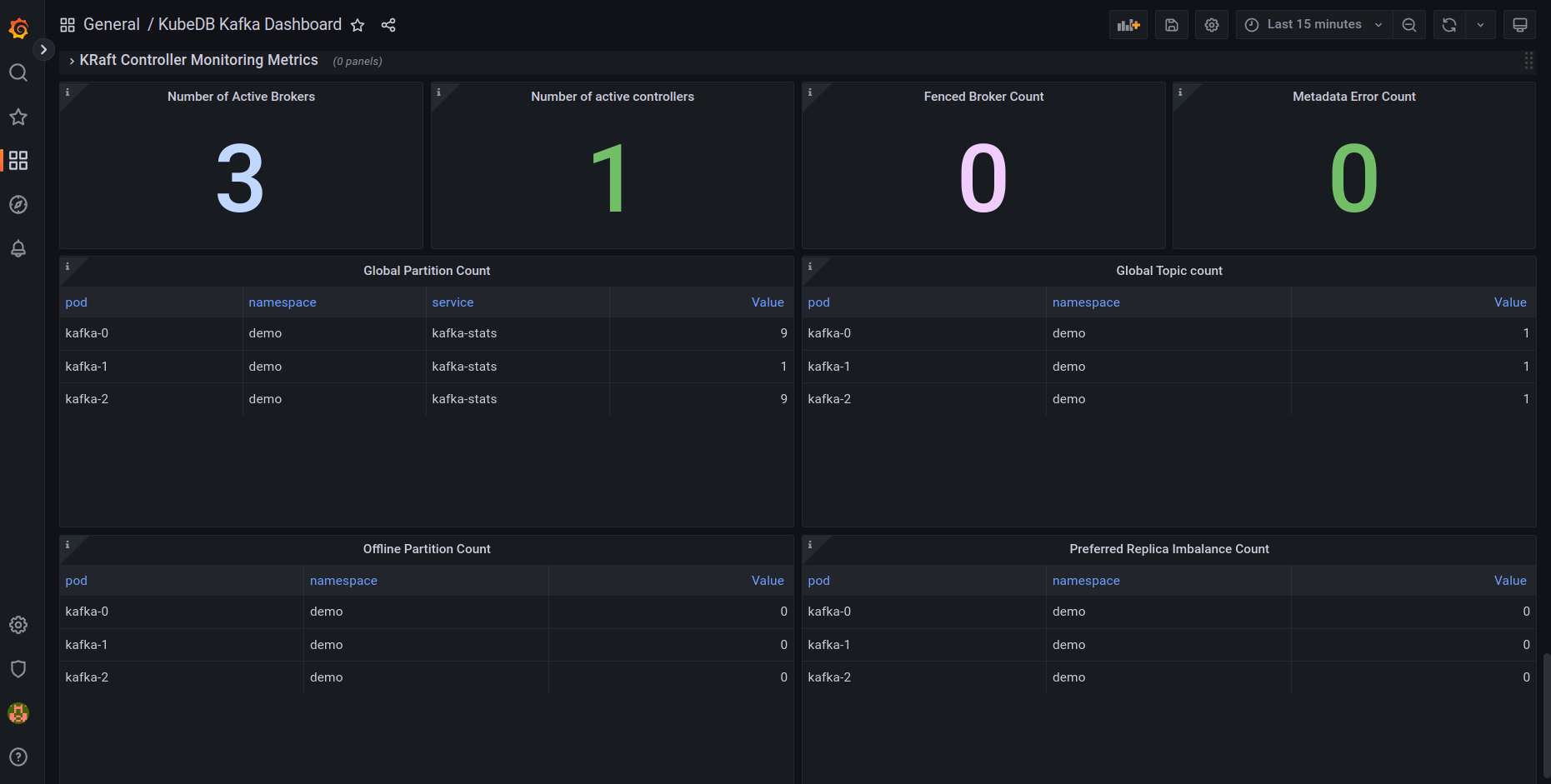Show info for Global Topic count panel
1551x784 pixels.
810,266
